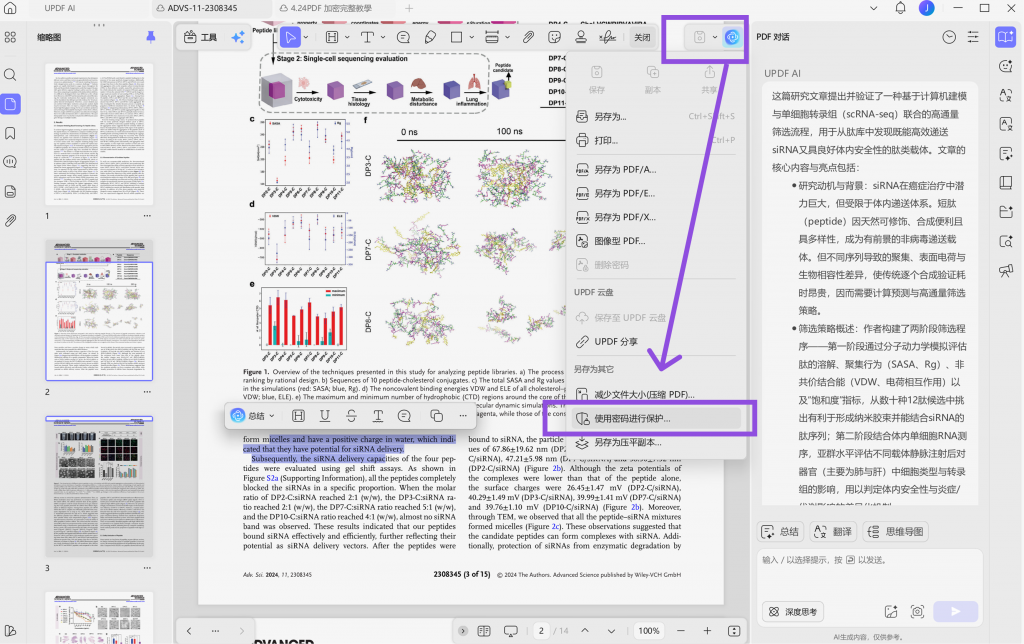The height and width of the screenshot is (644, 1024).
Task: Click the AI sparkle icon beside 工具
Action: pyautogui.click(x=238, y=37)
